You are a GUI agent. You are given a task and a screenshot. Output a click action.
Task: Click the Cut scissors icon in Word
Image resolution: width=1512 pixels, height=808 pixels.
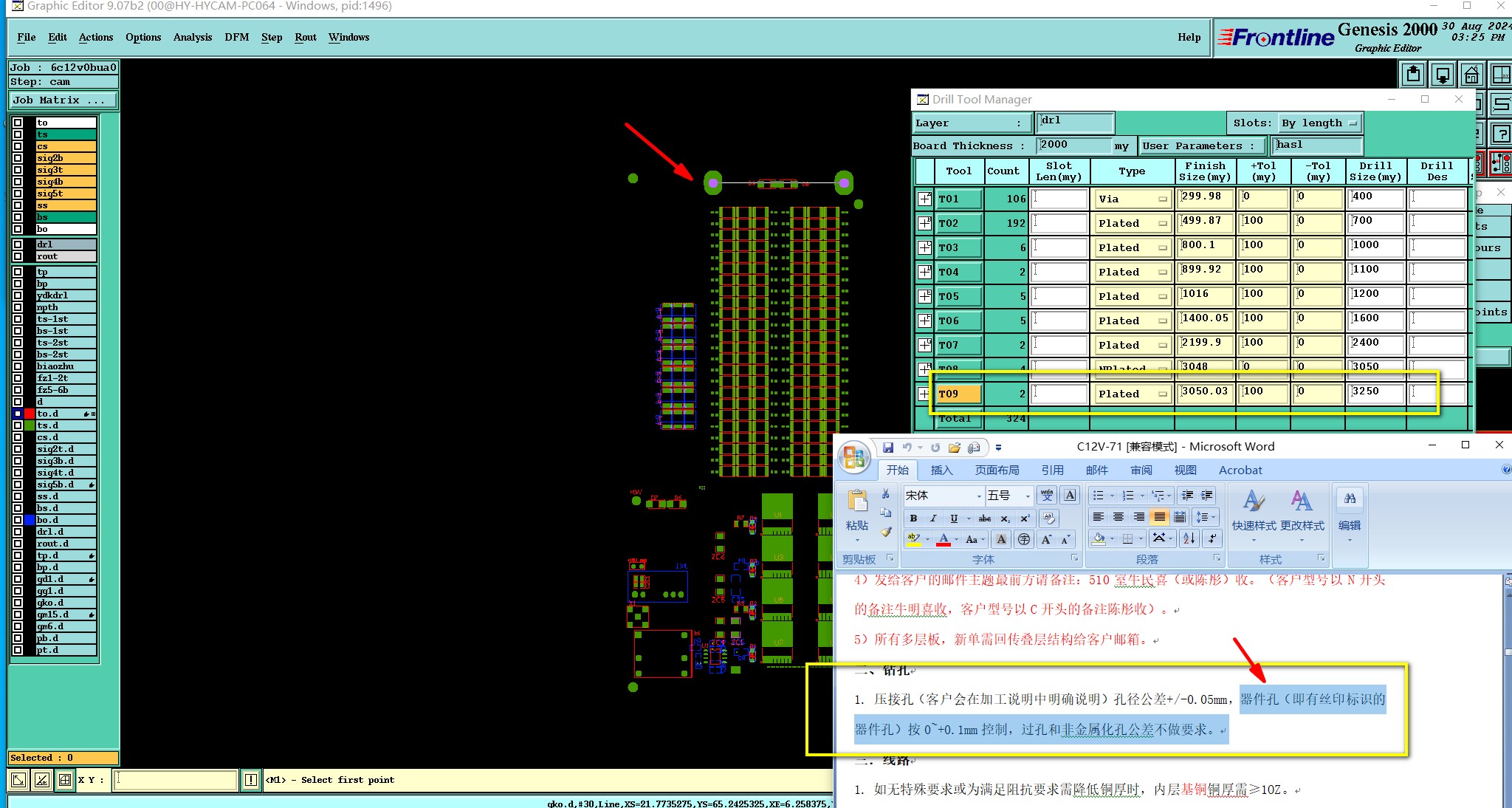(x=886, y=493)
